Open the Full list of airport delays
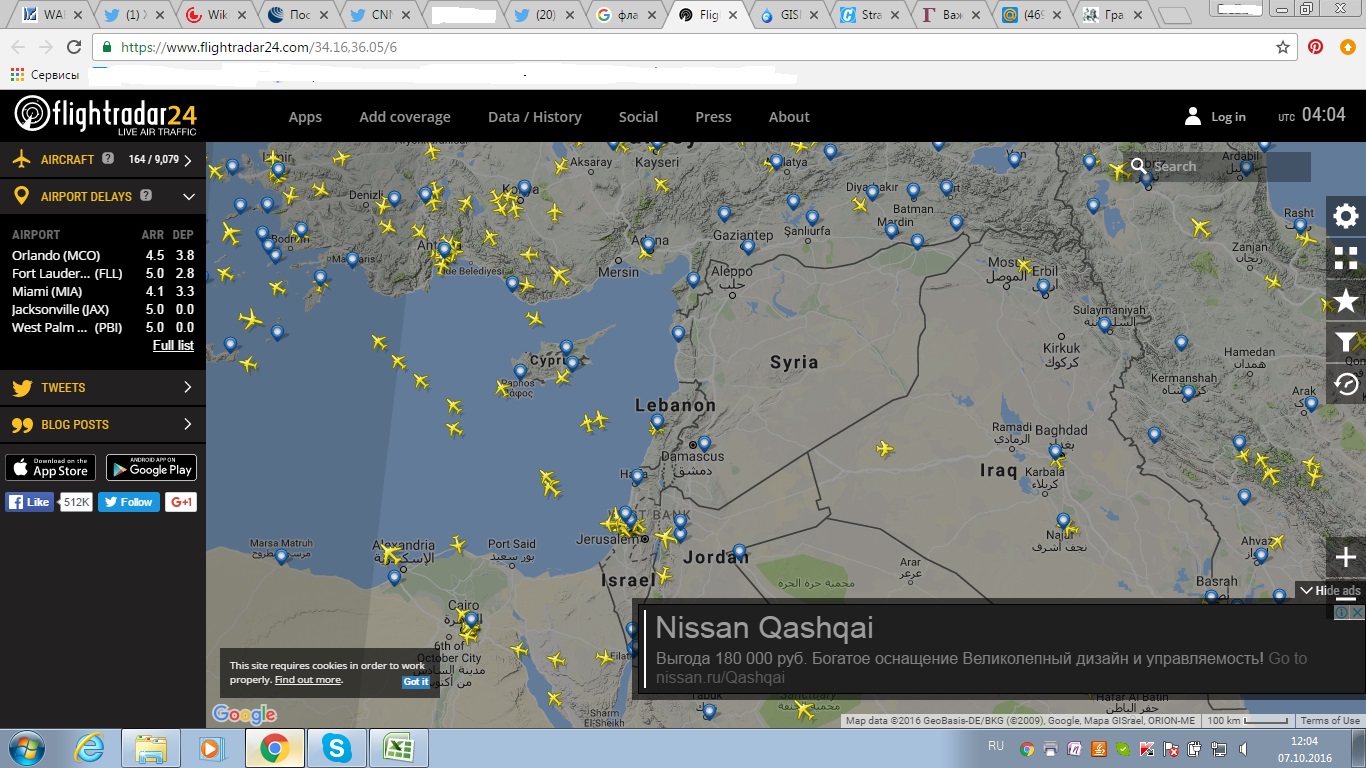The height and width of the screenshot is (768, 1366). point(173,346)
